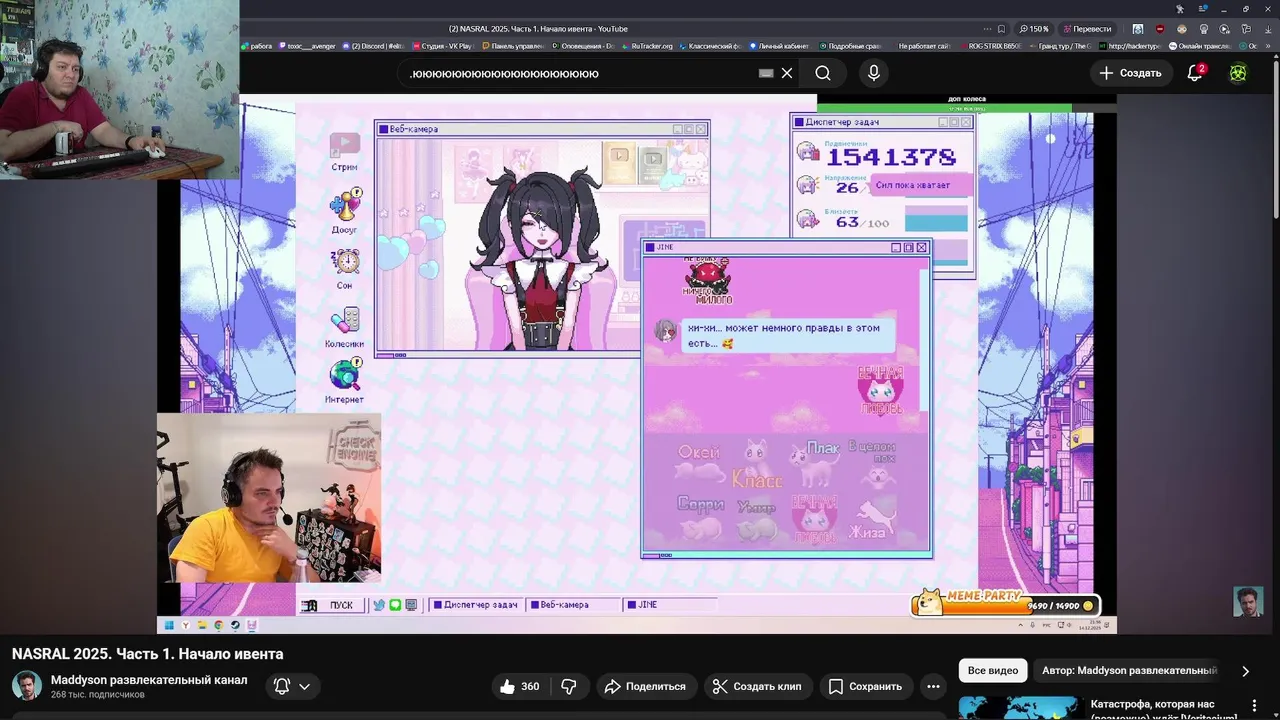
Task: Send the Сорри cat sticker
Action: click(700, 518)
